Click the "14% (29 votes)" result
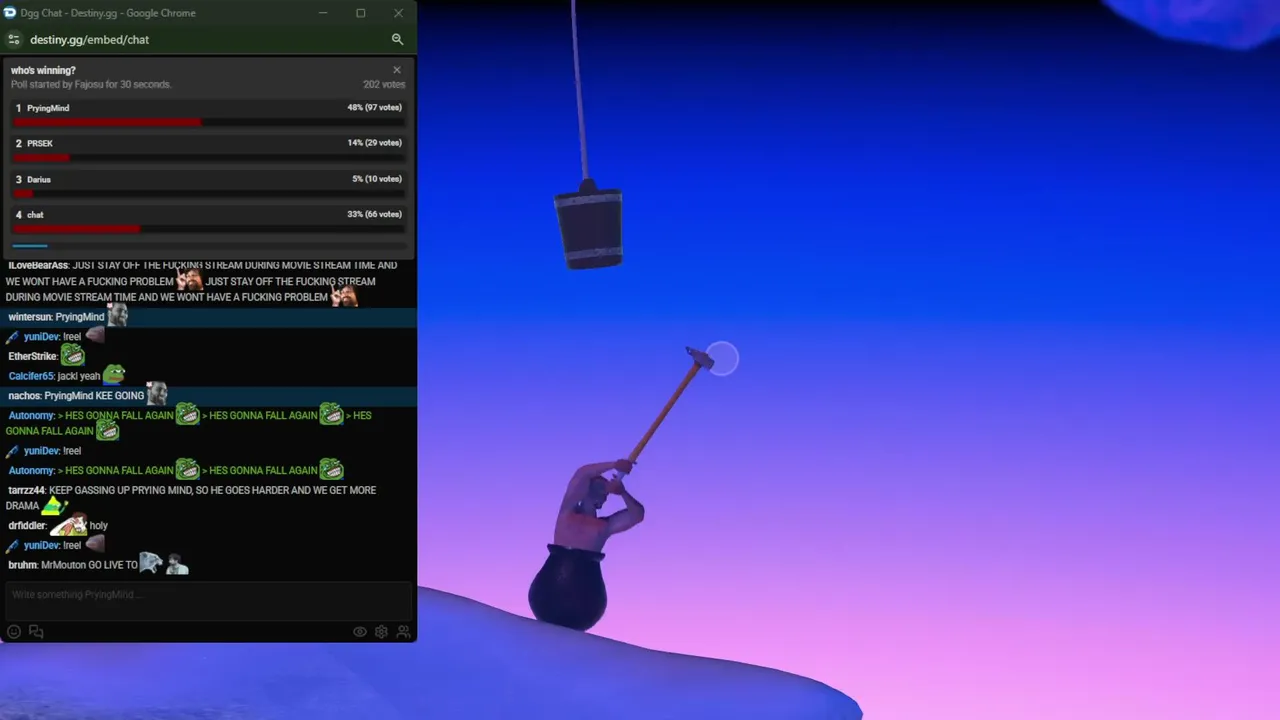Screen dimensions: 1280x720 pyautogui.click(x=374, y=143)
